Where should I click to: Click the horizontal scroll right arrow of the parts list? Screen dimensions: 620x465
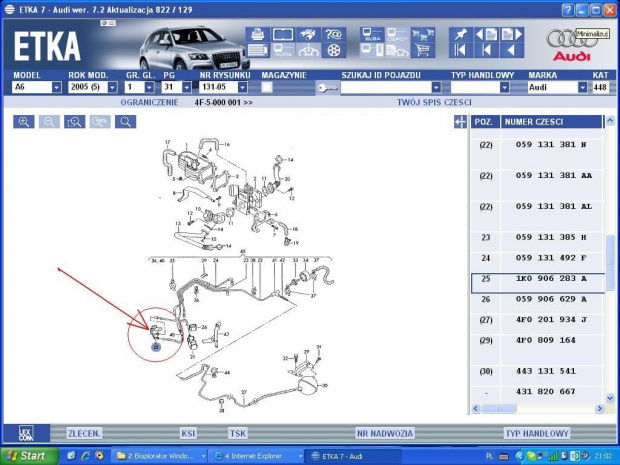pos(600,408)
